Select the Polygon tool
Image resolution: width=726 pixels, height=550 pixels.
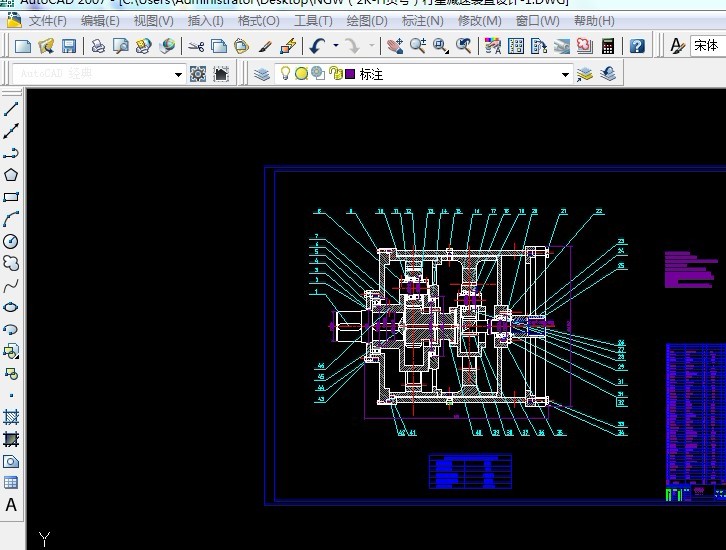tap(11, 175)
